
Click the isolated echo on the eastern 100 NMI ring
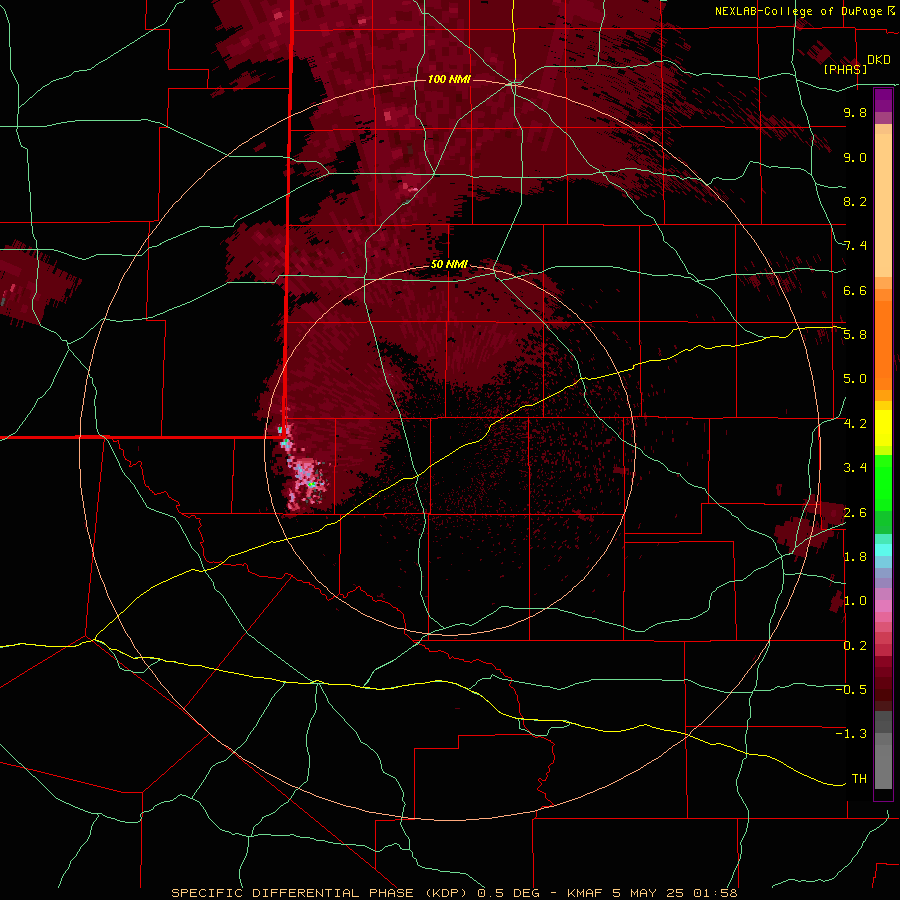(x=808, y=528)
